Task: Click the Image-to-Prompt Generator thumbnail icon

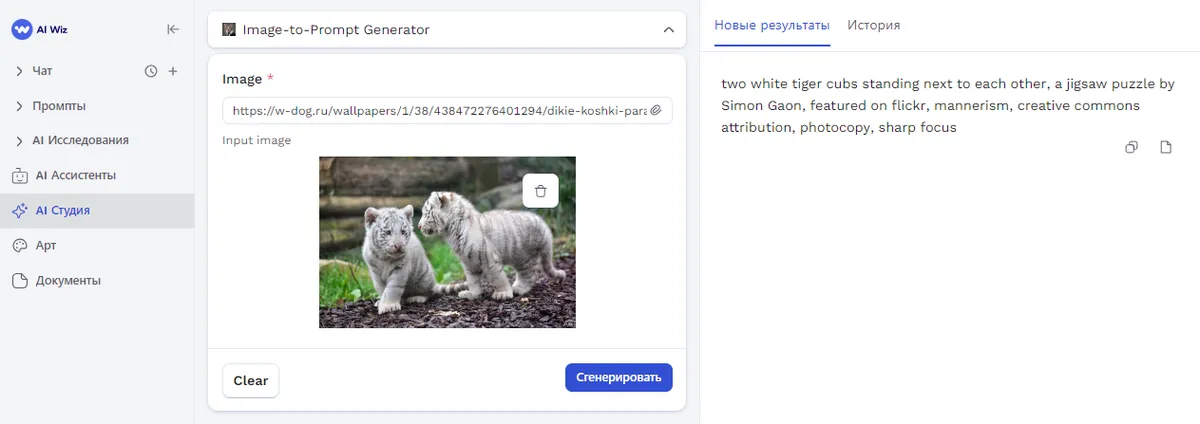Action: (x=229, y=30)
